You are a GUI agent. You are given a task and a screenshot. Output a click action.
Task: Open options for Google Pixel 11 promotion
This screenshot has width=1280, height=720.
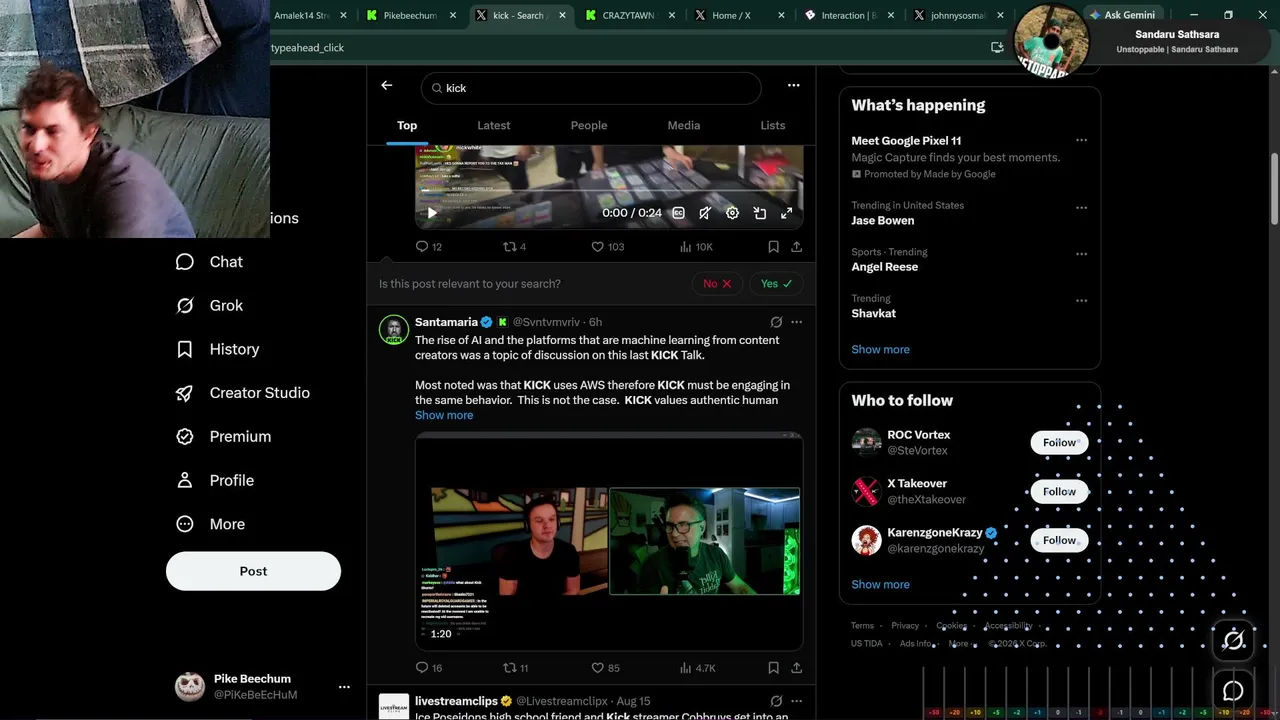point(1081,141)
